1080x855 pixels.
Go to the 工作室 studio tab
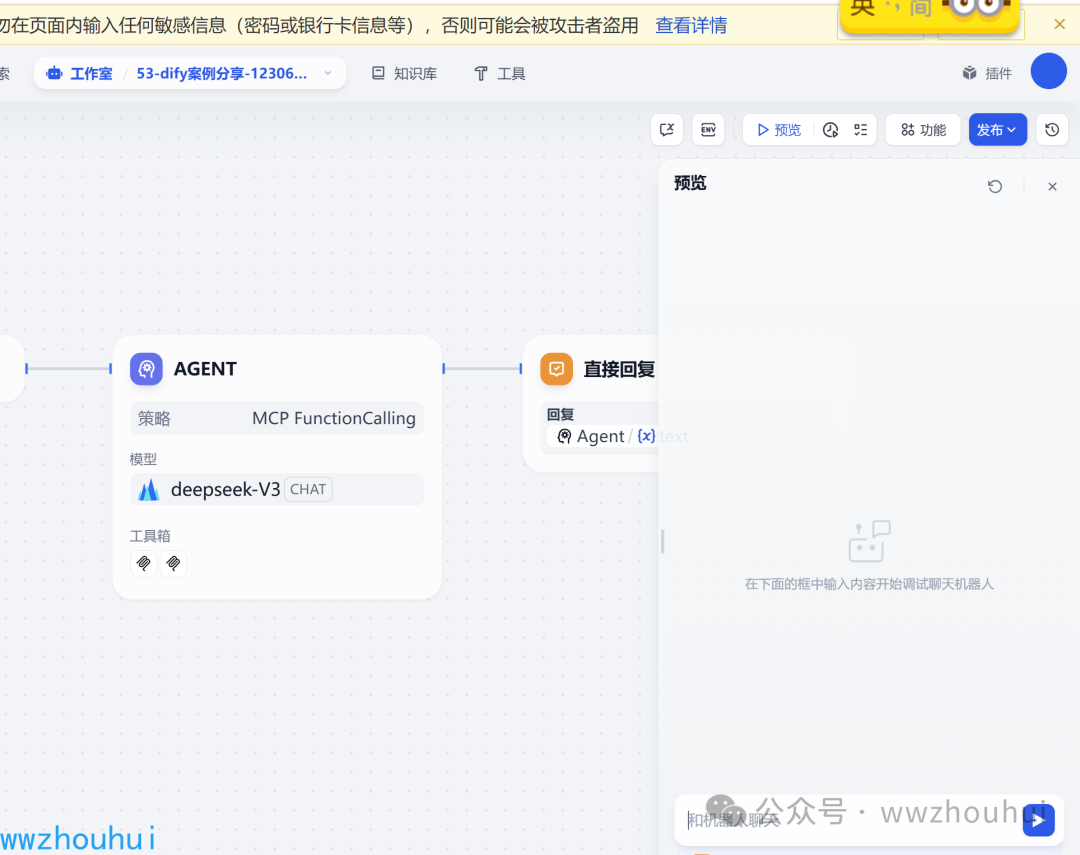pyautogui.click(x=79, y=73)
